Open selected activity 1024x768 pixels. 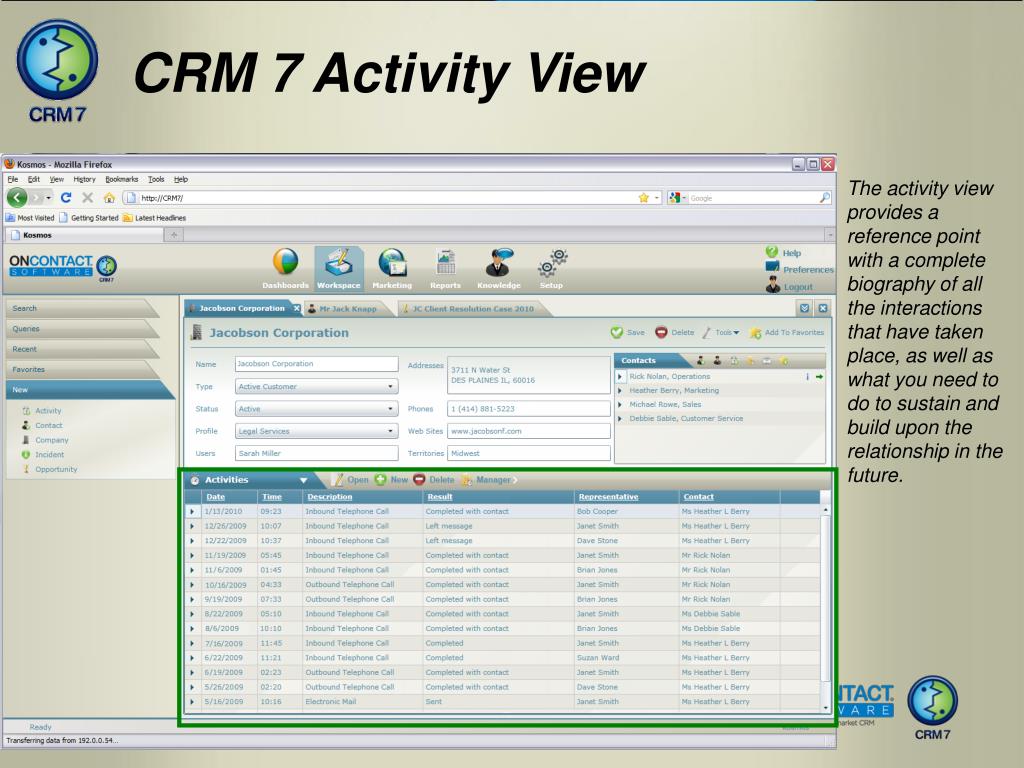tap(351, 480)
